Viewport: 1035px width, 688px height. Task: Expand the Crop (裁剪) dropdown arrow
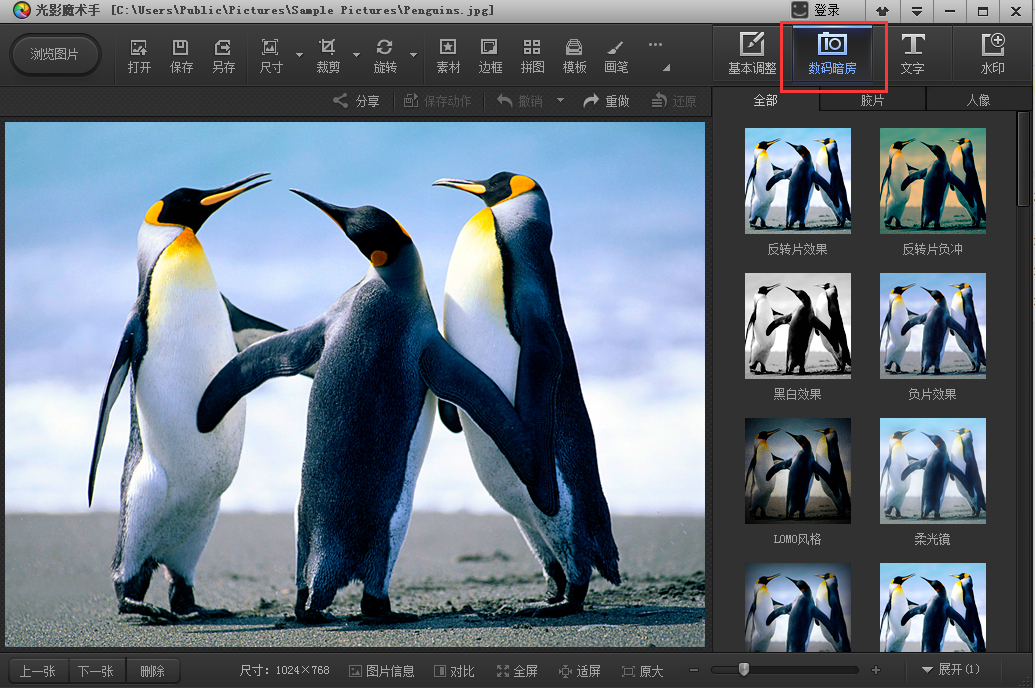[x=356, y=55]
